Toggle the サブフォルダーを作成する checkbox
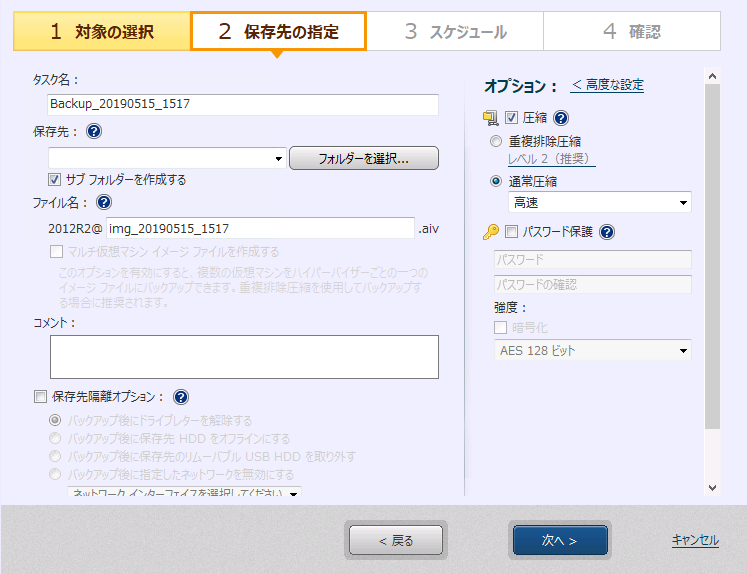The height and width of the screenshot is (574, 747). click(x=55, y=180)
